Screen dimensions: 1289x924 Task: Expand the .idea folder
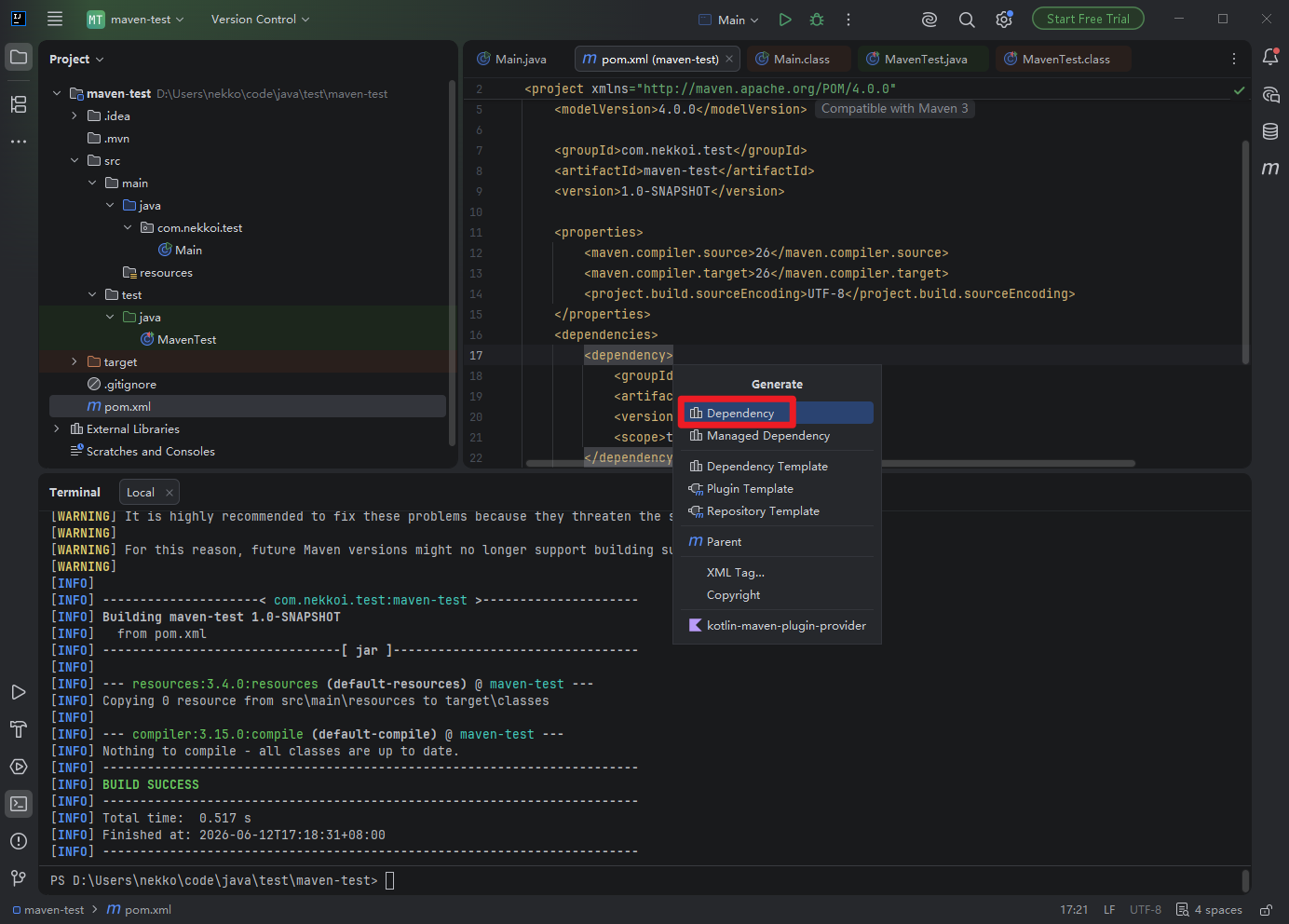click(75, 115)
